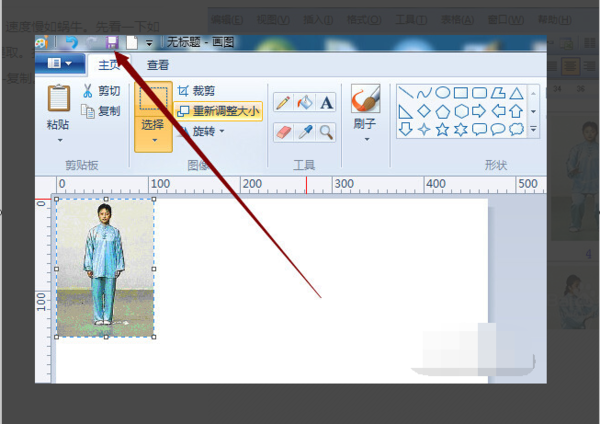Click the Redo arrow in Paint's title bar
Viewport: 600px width, 424px height.
[x=91, y=42]
